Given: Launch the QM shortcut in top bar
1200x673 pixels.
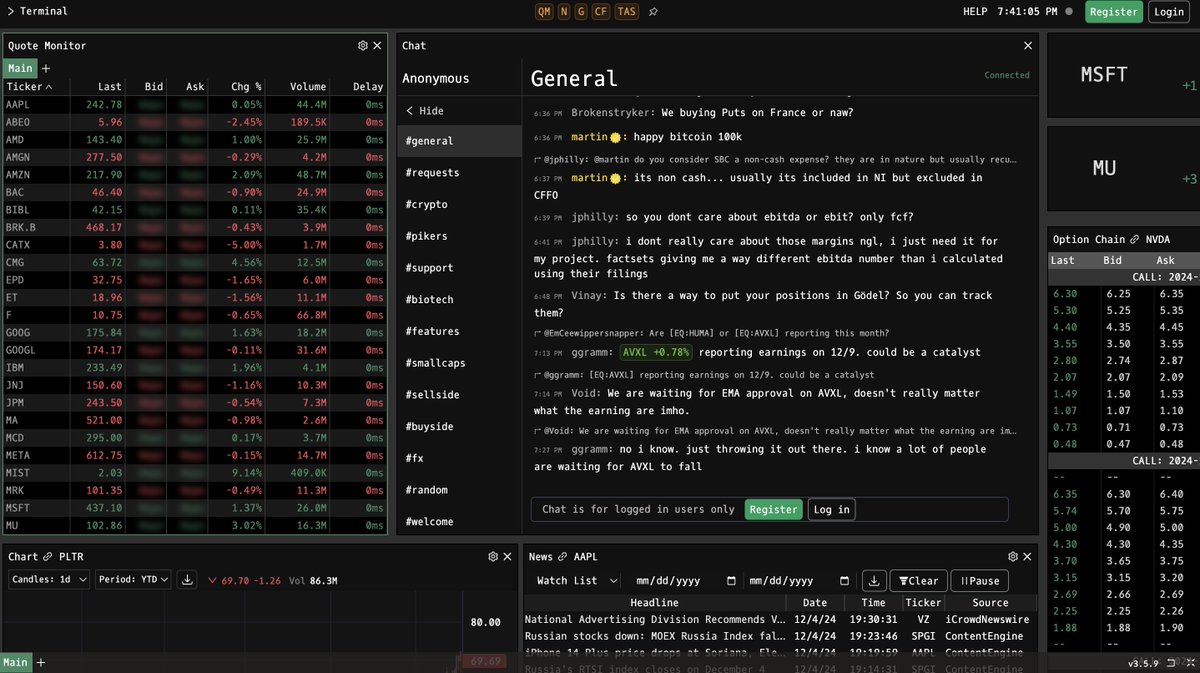Looking at the screenshot, I should [544, 12].
